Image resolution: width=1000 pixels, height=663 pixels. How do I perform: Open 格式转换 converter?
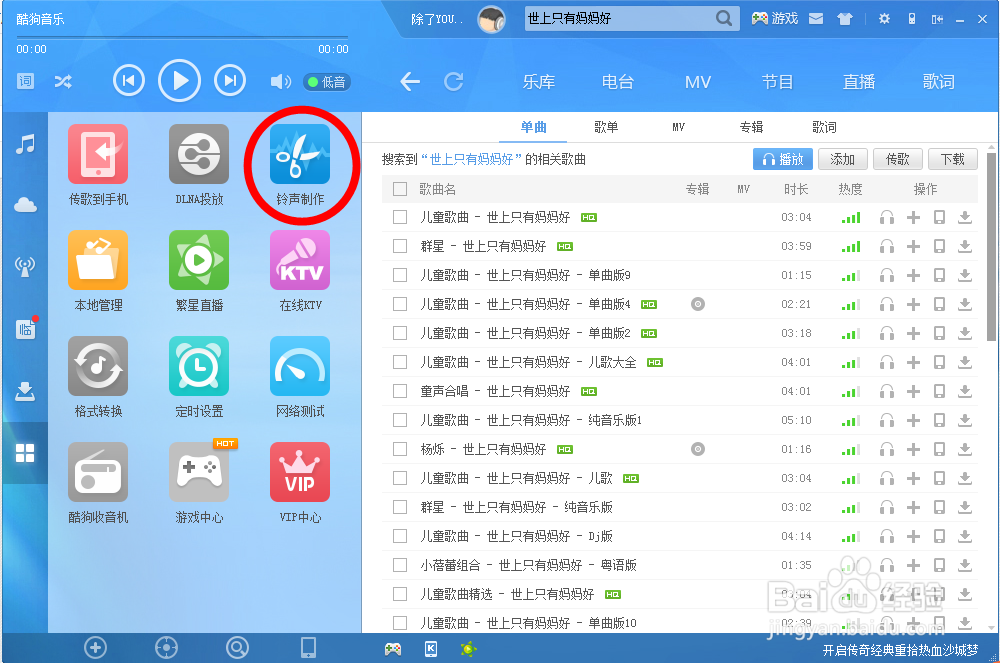[98, 377]
